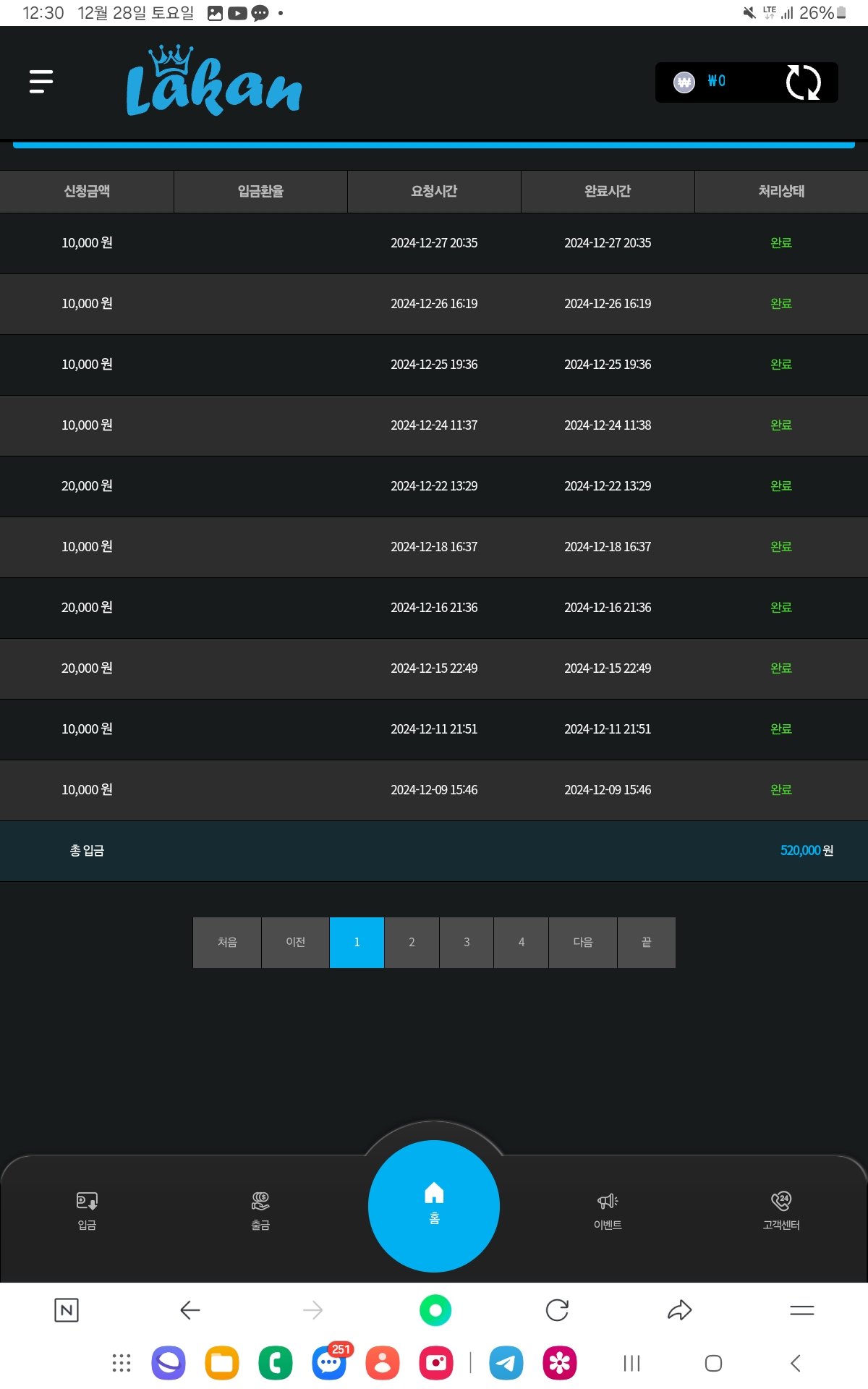Reload page using browser refresh icon
The height and width of the screenshot is (1389, 868).
[x=557, y=1310]
